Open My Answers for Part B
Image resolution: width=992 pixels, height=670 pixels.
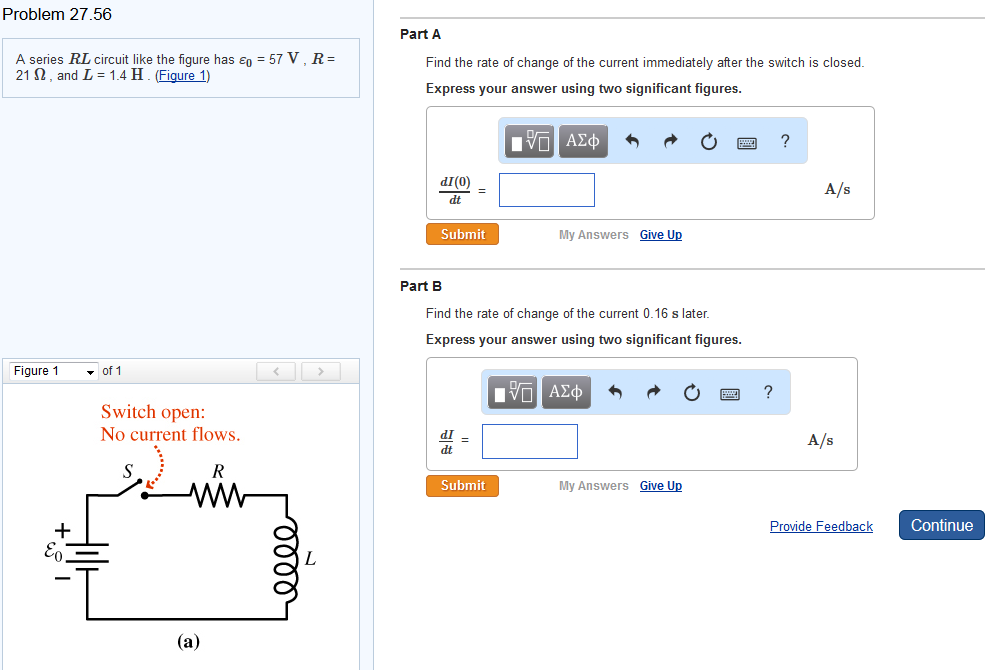(x=593, y=486)
